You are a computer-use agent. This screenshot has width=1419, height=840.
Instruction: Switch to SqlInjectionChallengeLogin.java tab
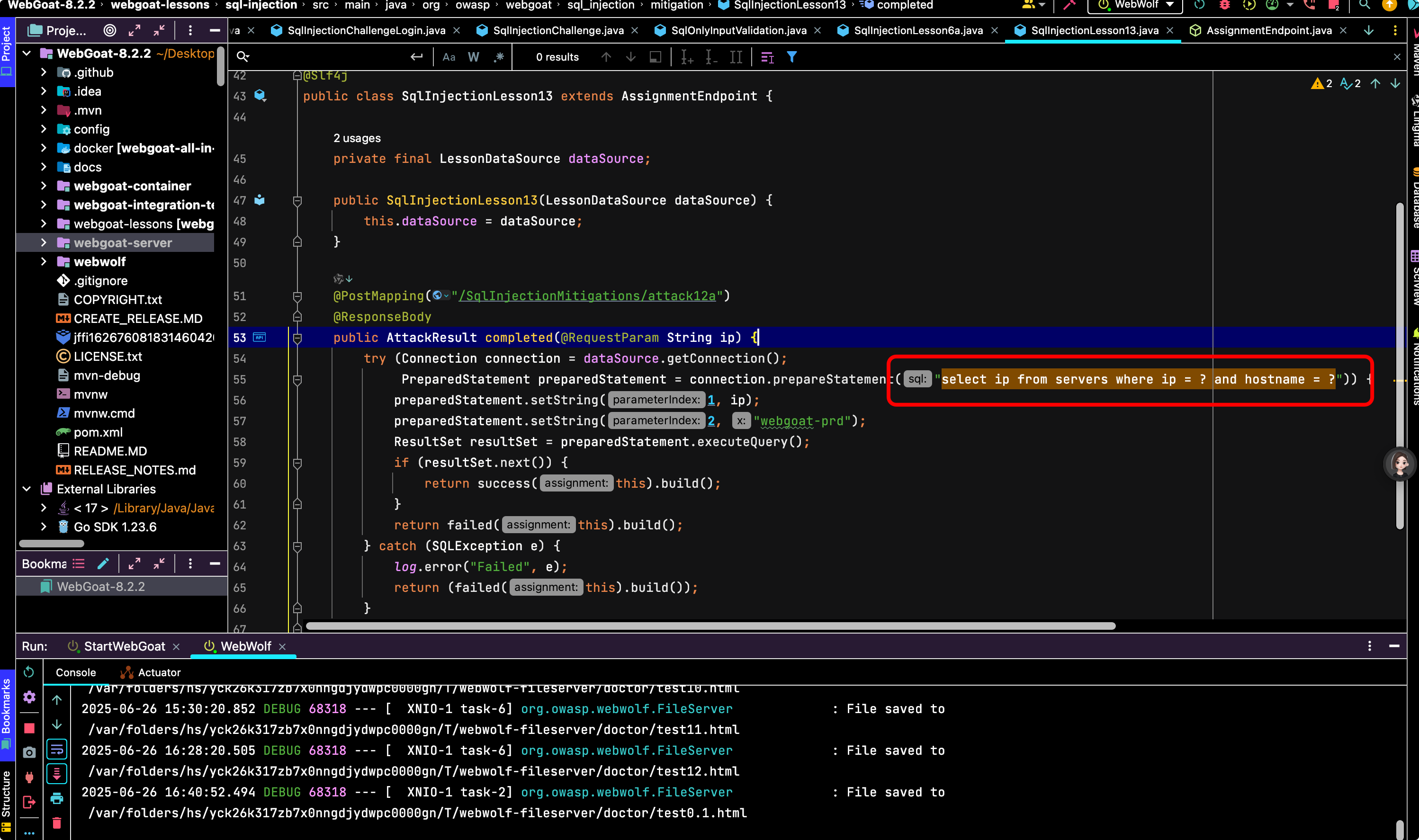(366, 31)
